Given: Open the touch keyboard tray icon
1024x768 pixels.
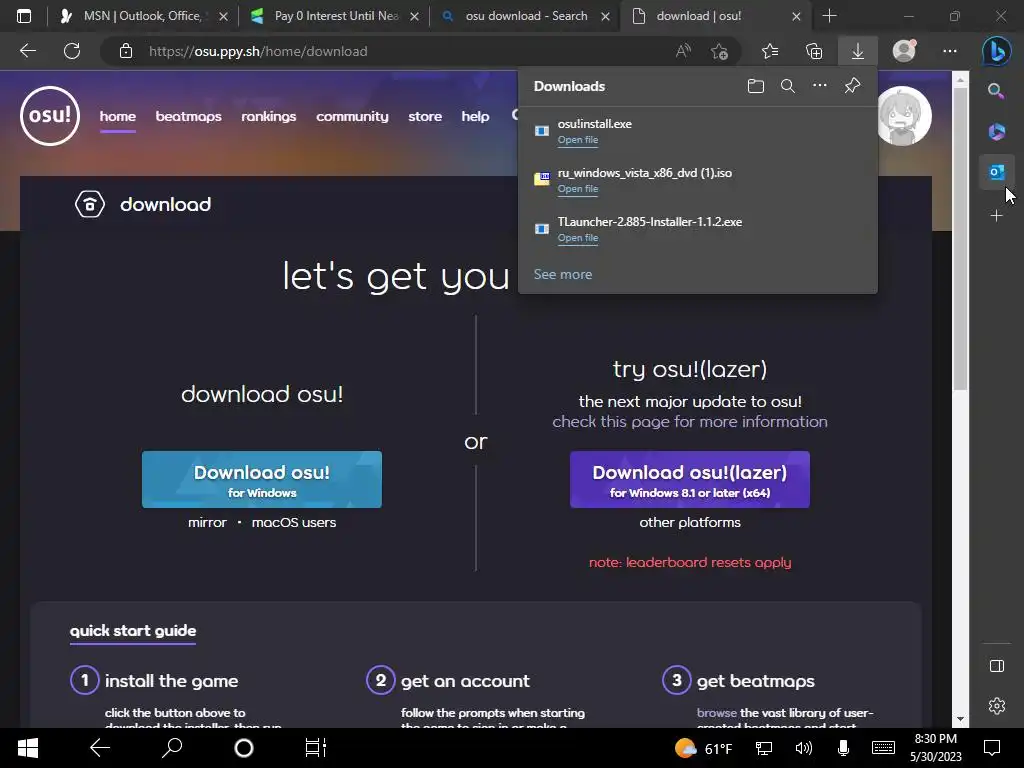Looking at the screenshot, I should [883, 748].
